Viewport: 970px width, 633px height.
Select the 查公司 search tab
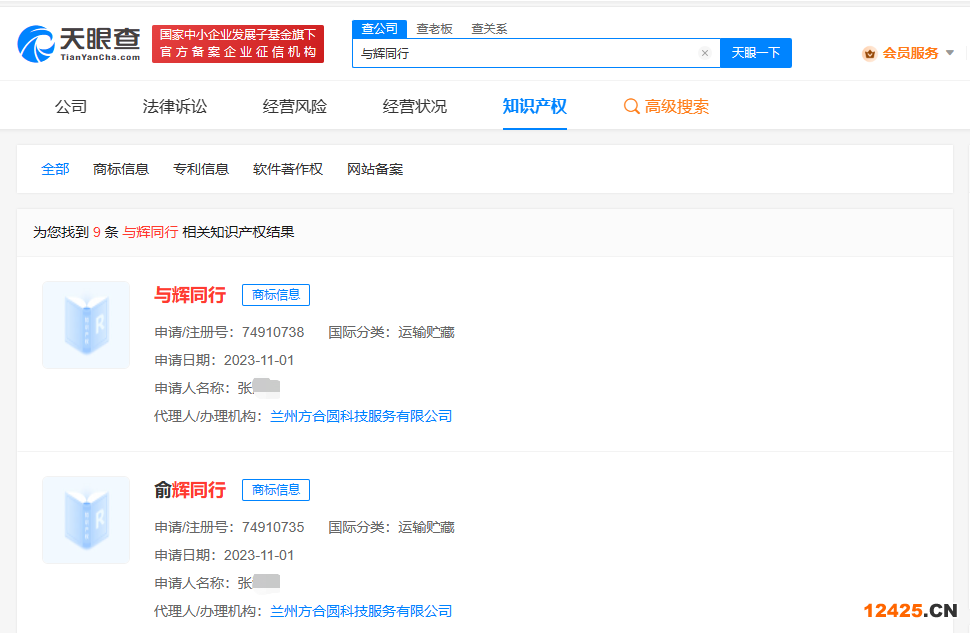point(379,28)
